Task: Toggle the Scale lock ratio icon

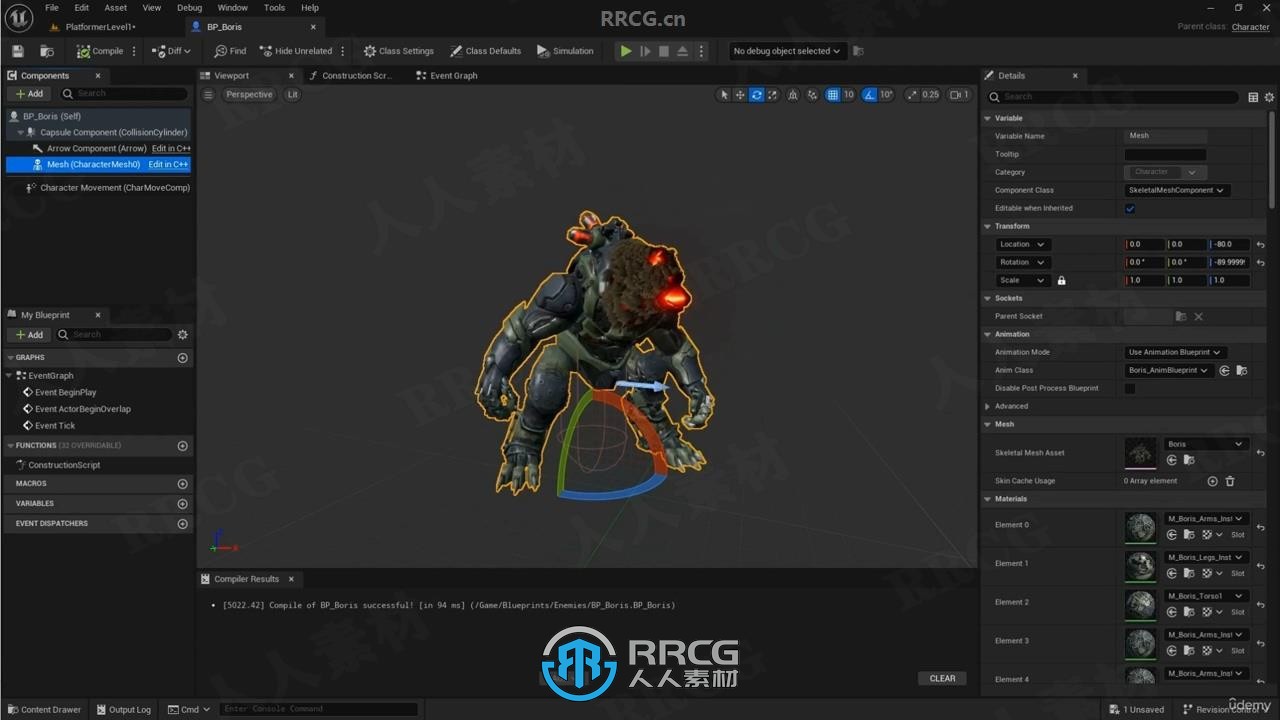Action: (x=1061, y=281)
